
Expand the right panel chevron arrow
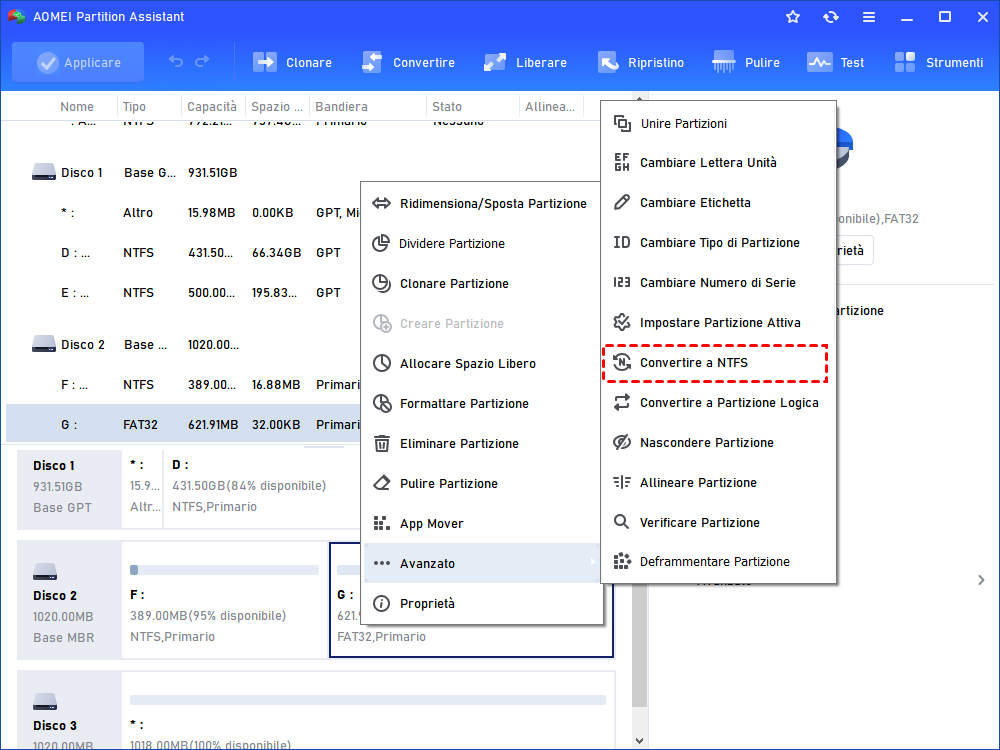click(981, 580)
